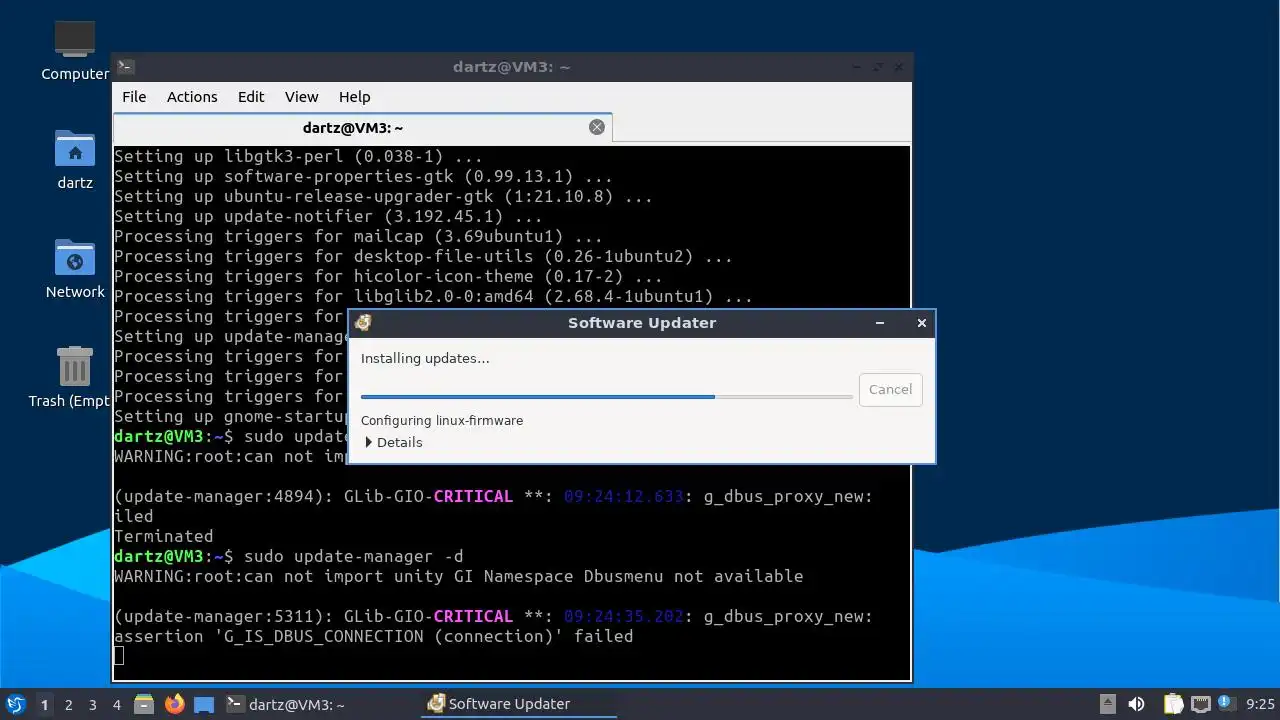Open the dartz home folder desktop icon
This screenshot has height=720, width=1280.
[x=75, y=160]
